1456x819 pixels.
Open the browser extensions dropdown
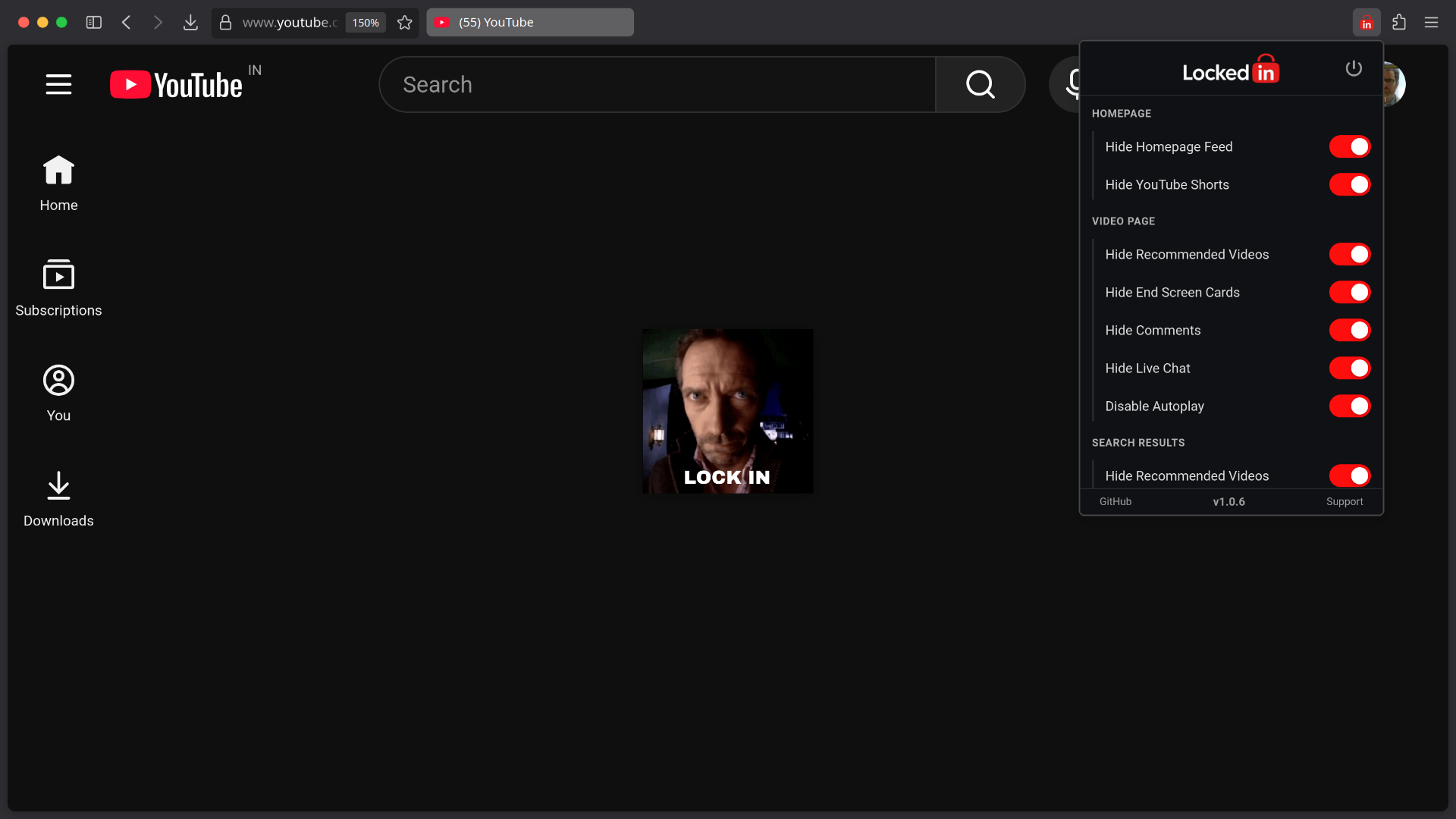pos(1399,22)
